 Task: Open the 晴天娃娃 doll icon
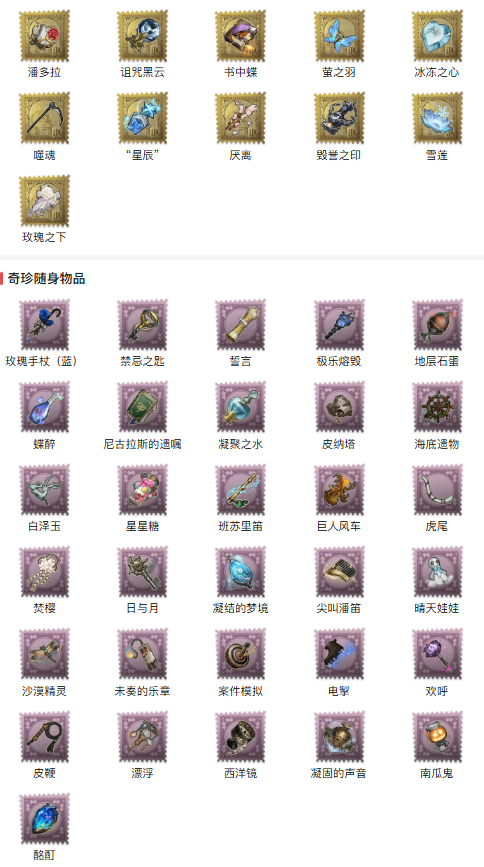[437, 572]
